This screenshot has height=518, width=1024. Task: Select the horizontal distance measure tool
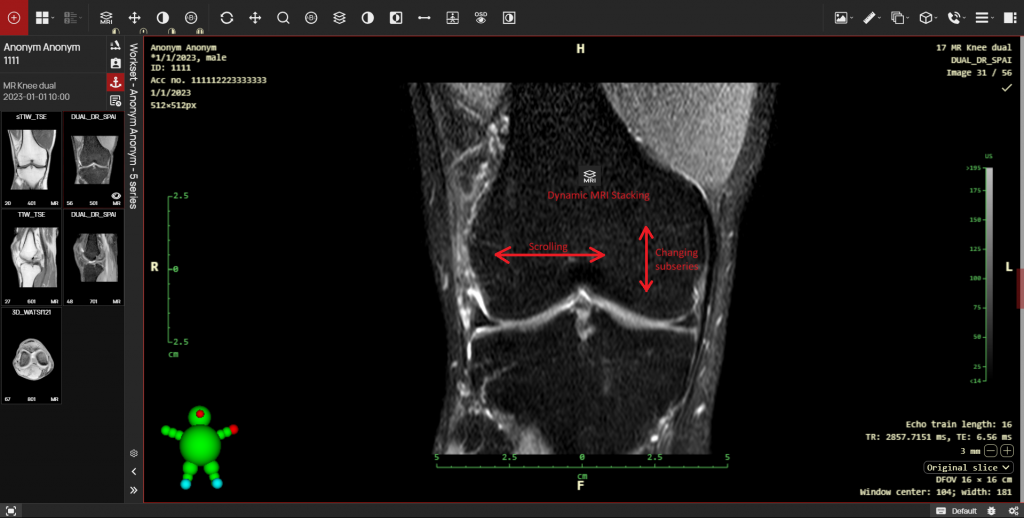[424, 17]
